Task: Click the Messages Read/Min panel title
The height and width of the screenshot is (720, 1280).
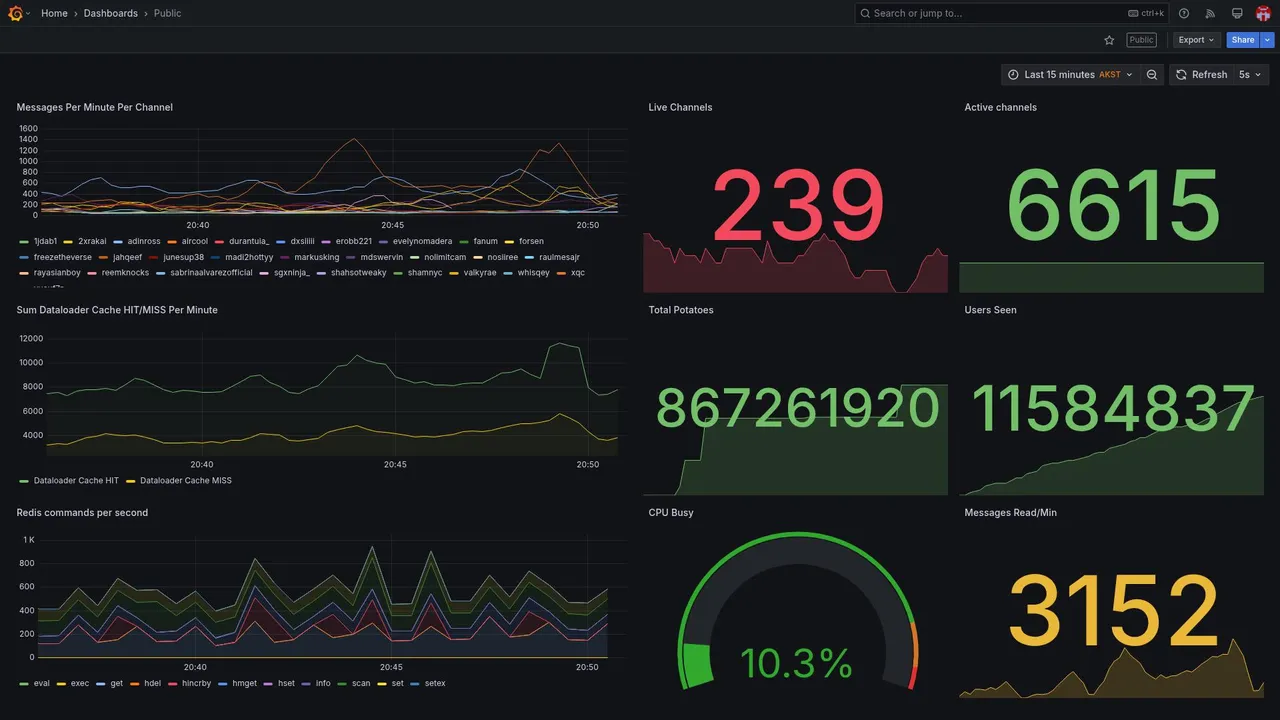Action: pyautogui.click(x=1010, y=513)
